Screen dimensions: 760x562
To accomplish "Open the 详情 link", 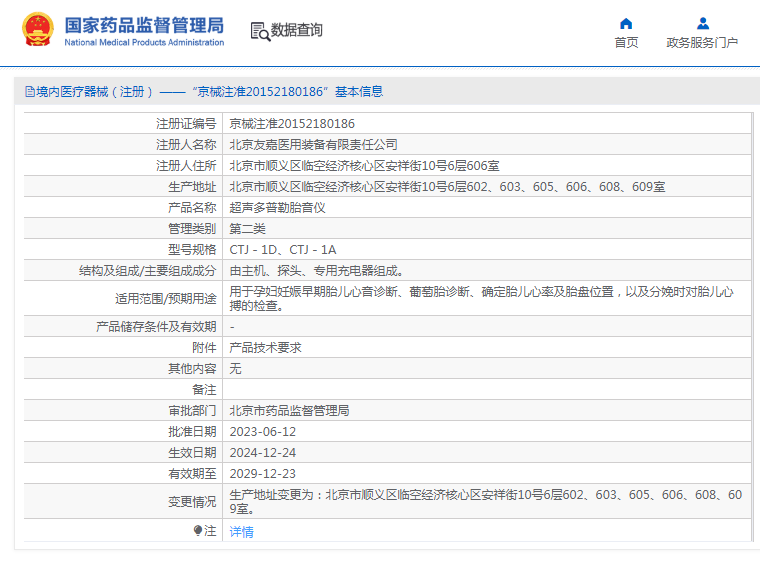I will (x=241, y=532).
